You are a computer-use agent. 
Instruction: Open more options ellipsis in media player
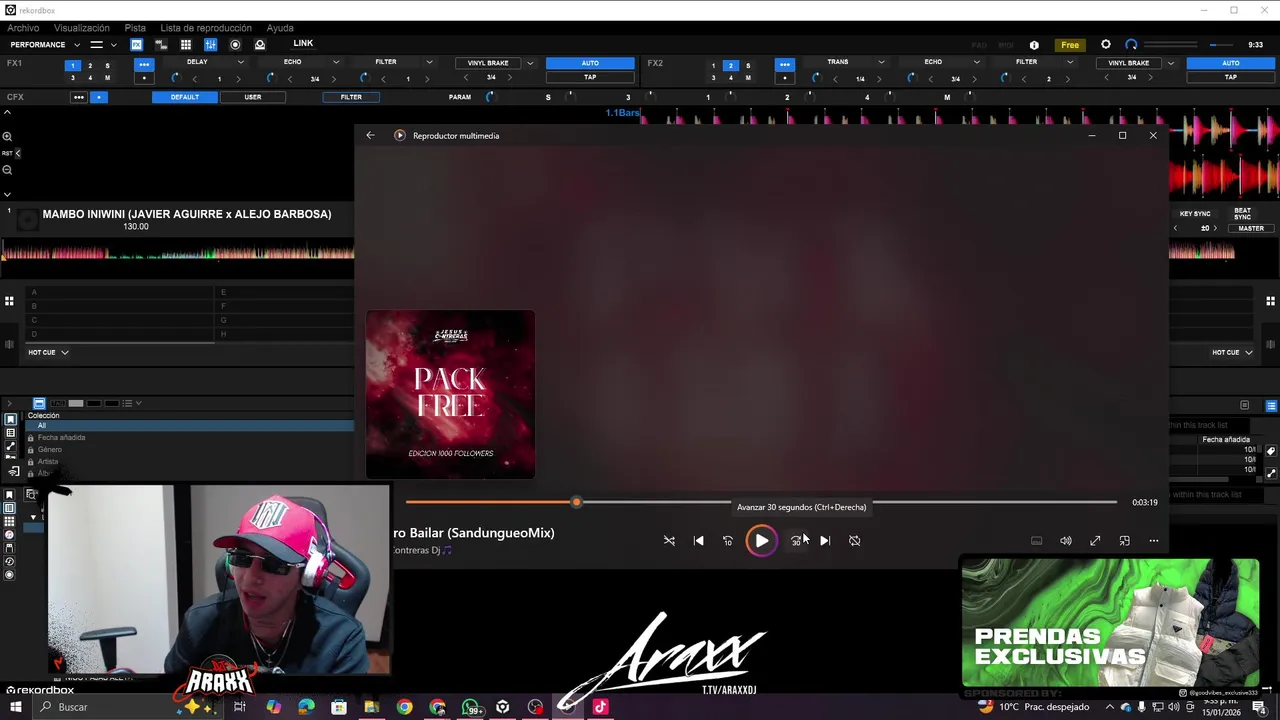(x=1153, y=541)
